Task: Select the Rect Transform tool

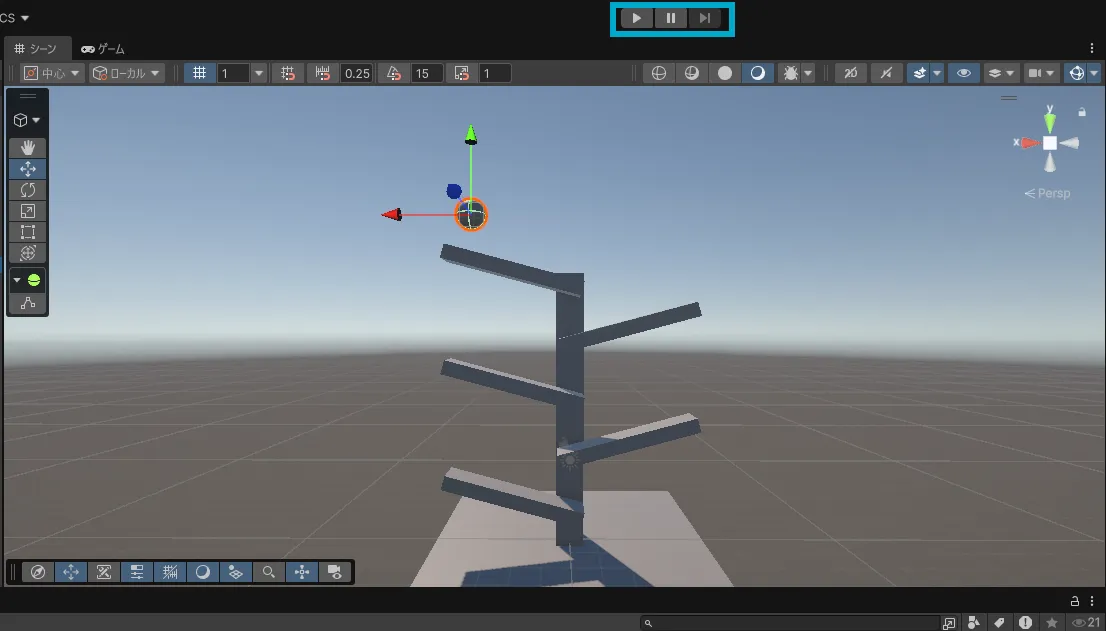Action: click(x=27, y=232)
